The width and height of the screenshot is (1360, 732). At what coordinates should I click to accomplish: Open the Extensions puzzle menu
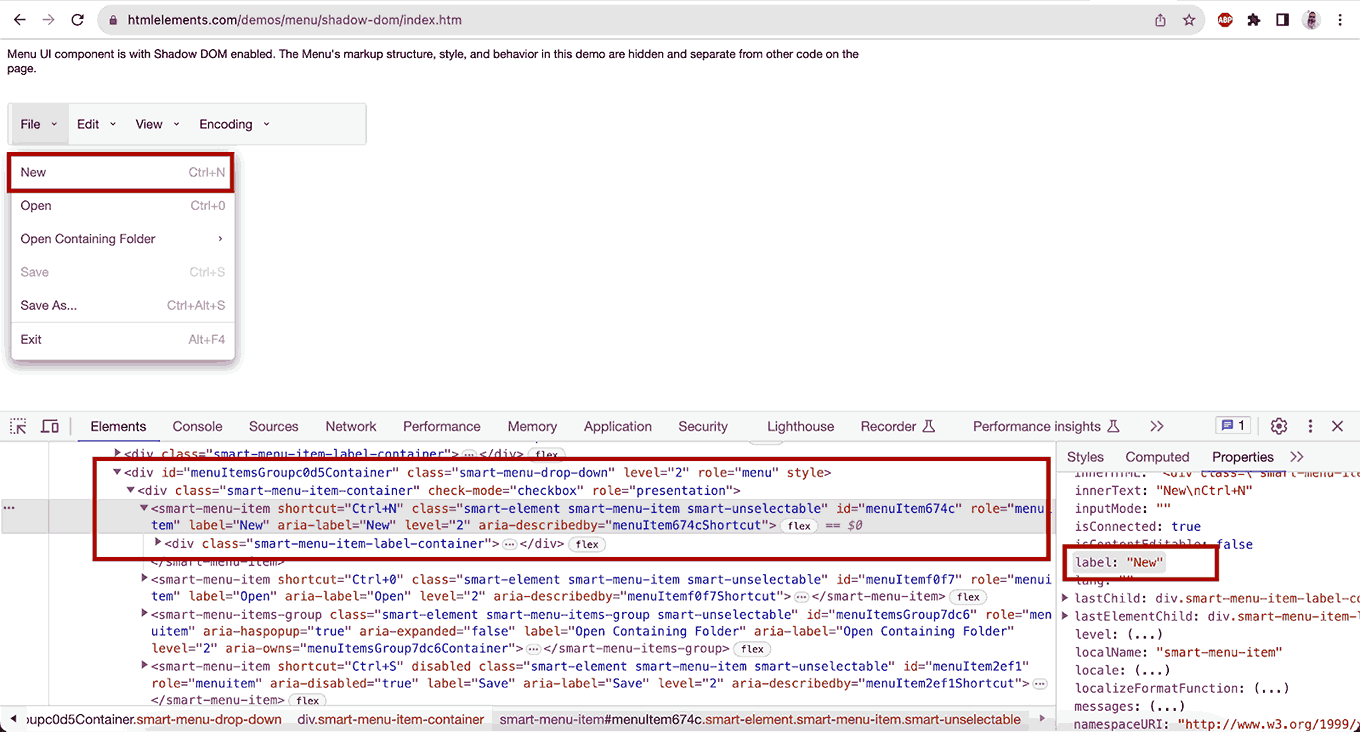coord(1254,20)
